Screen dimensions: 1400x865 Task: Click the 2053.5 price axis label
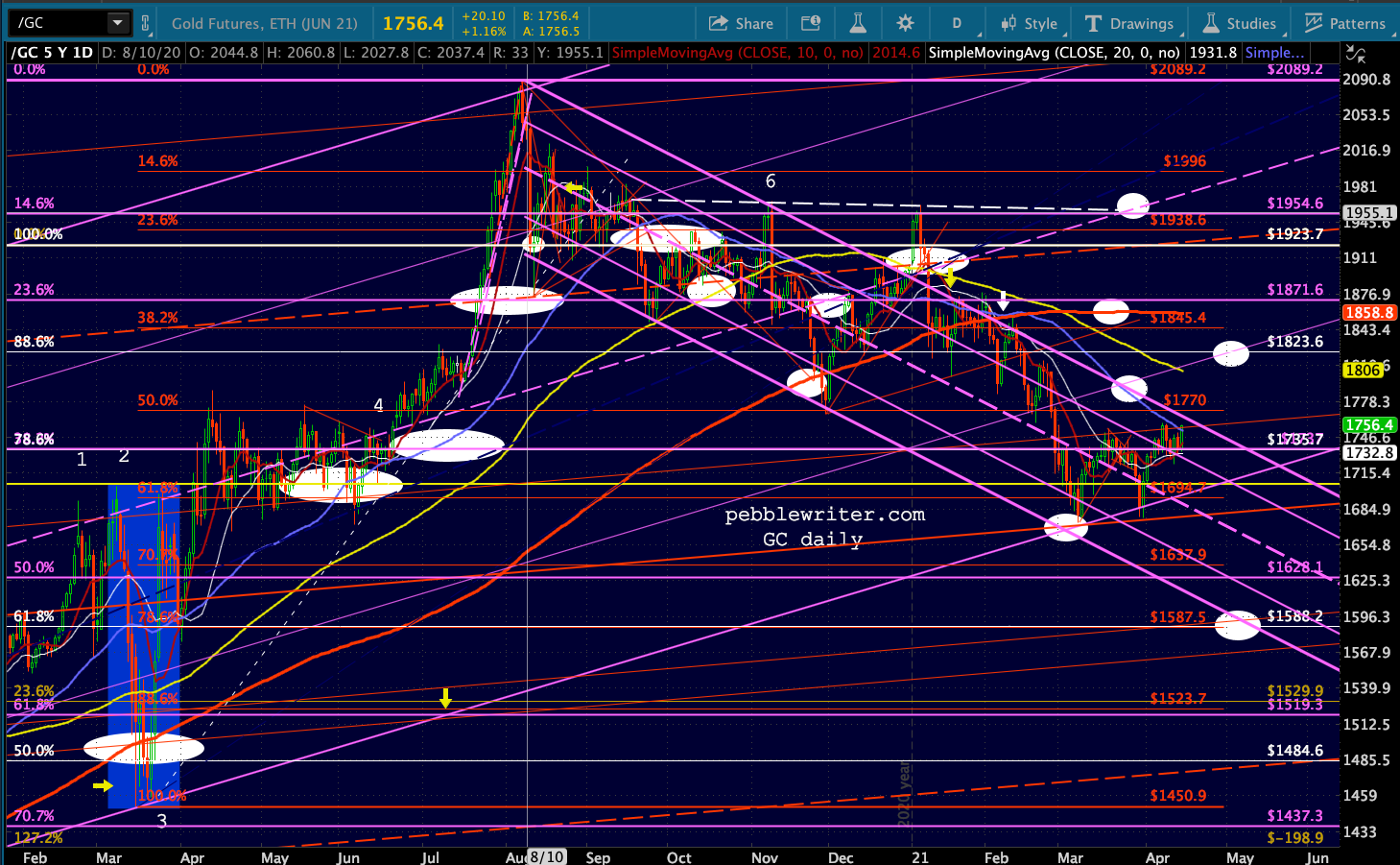click(1366, 114)
